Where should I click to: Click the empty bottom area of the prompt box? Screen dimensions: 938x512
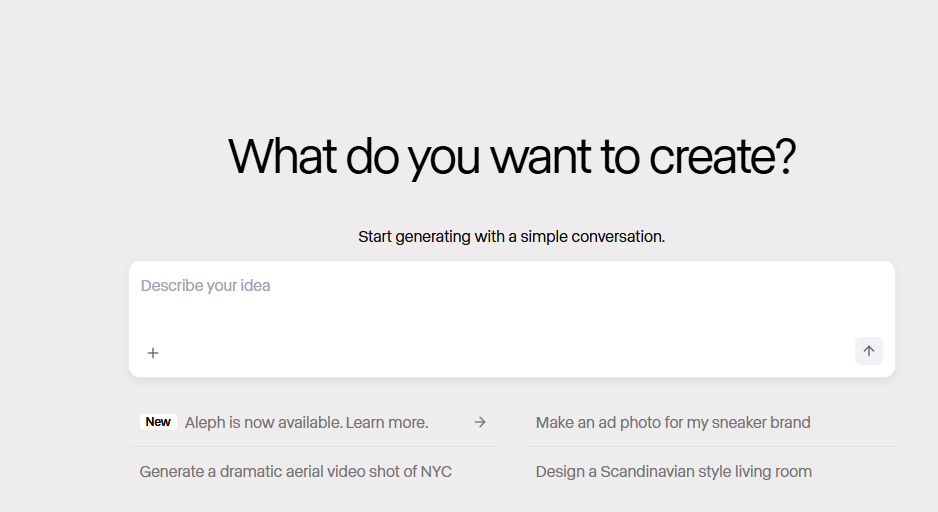[x=500, y=353]
